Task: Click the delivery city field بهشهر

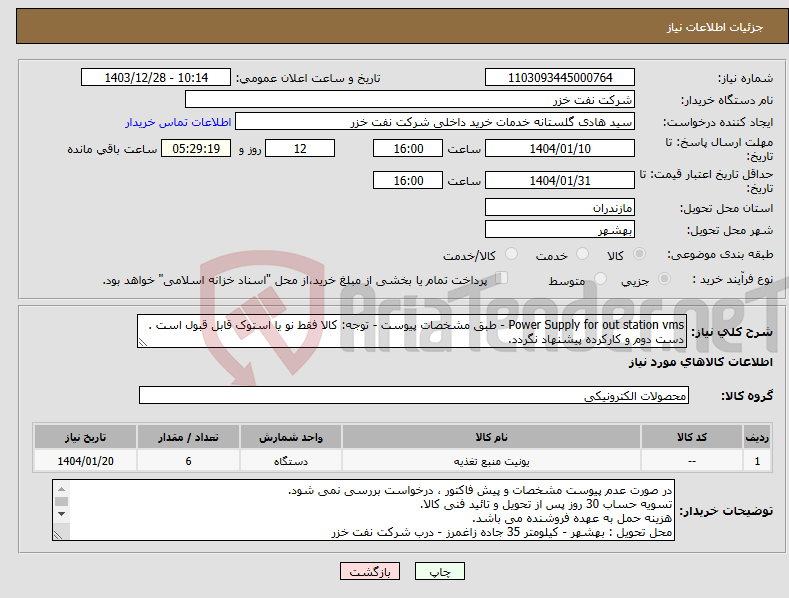Action: (x=560, y=230)
